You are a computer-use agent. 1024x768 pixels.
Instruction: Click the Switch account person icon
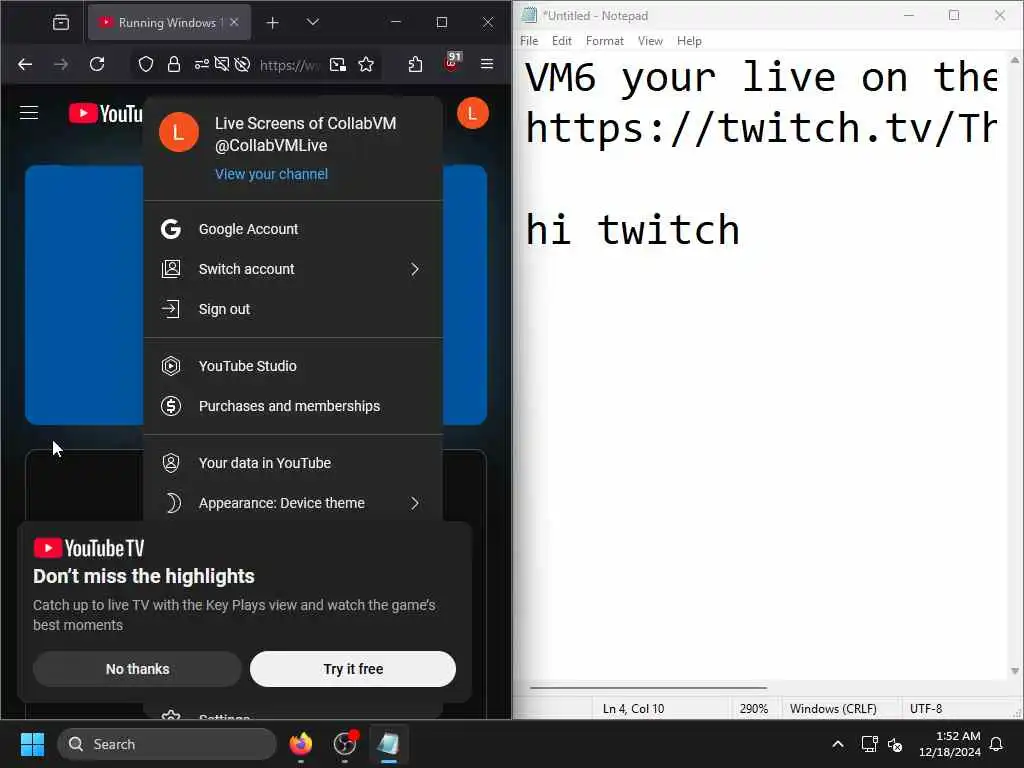(x=171, y=269)
